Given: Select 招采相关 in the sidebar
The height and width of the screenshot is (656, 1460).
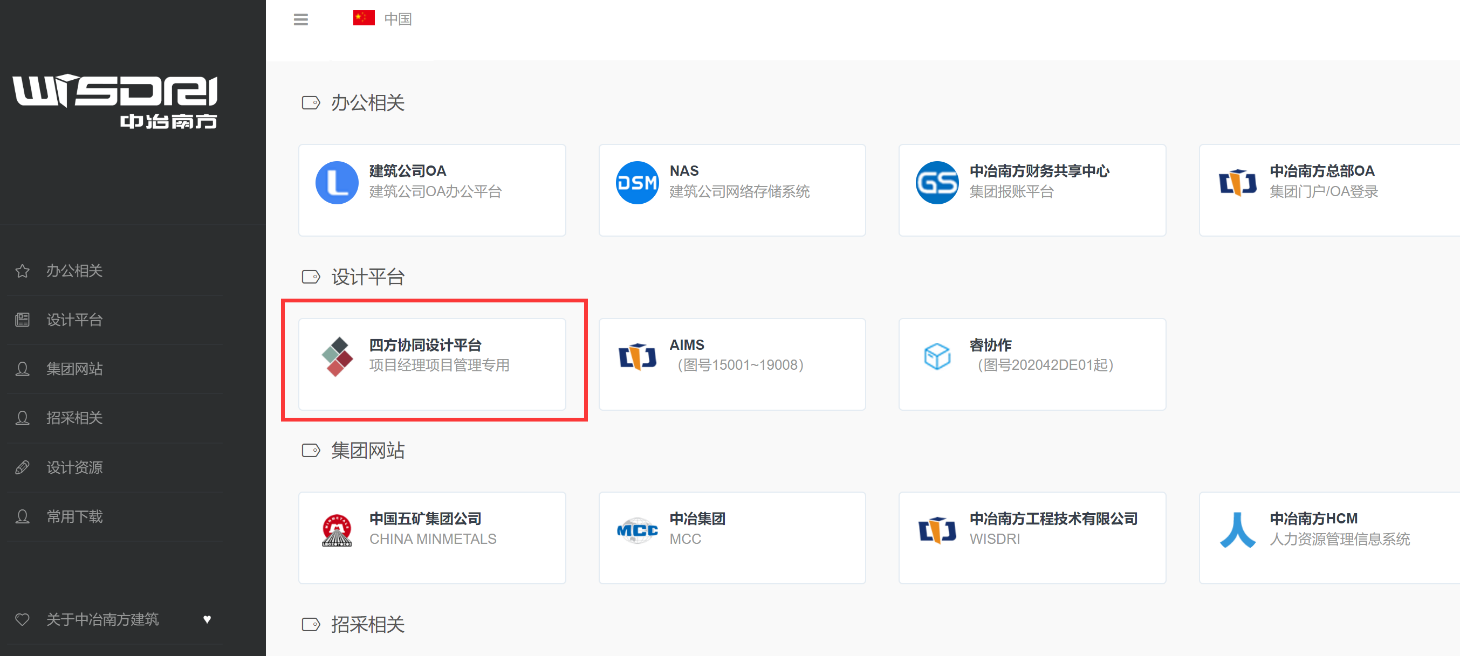Looking at the screenshot, I should (74, 418).
